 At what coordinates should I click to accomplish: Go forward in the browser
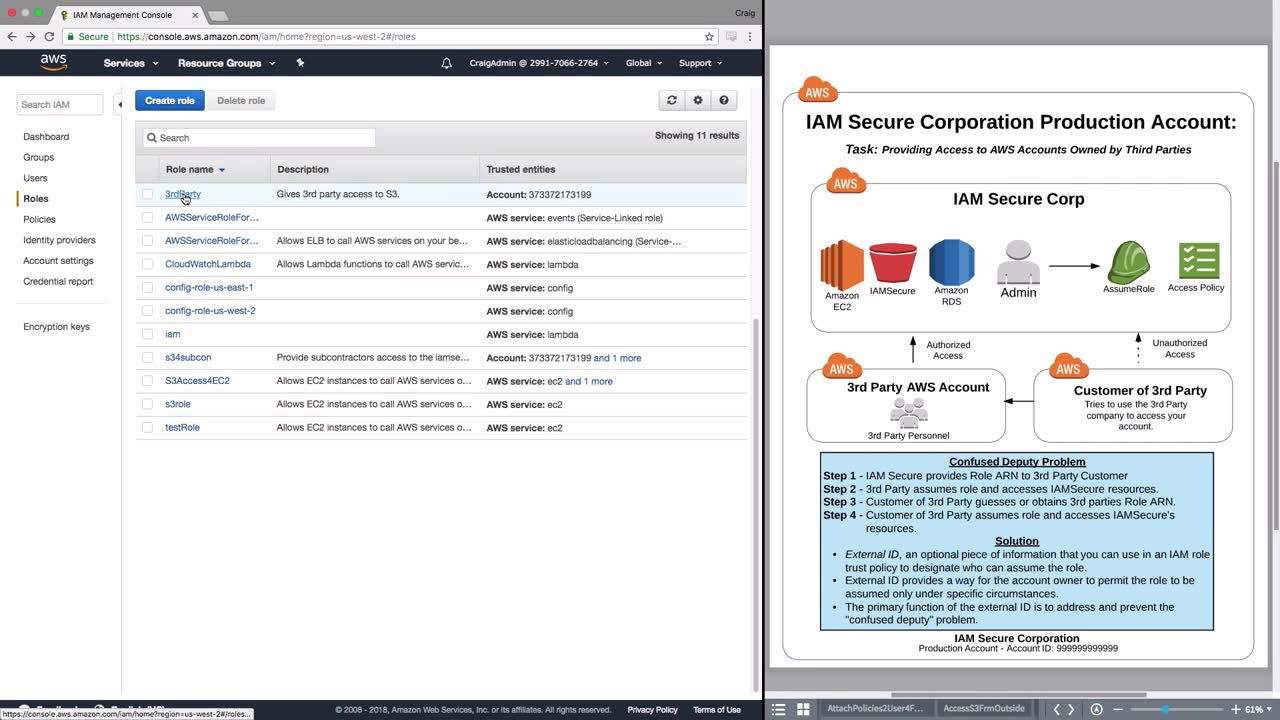pos(30,36)
